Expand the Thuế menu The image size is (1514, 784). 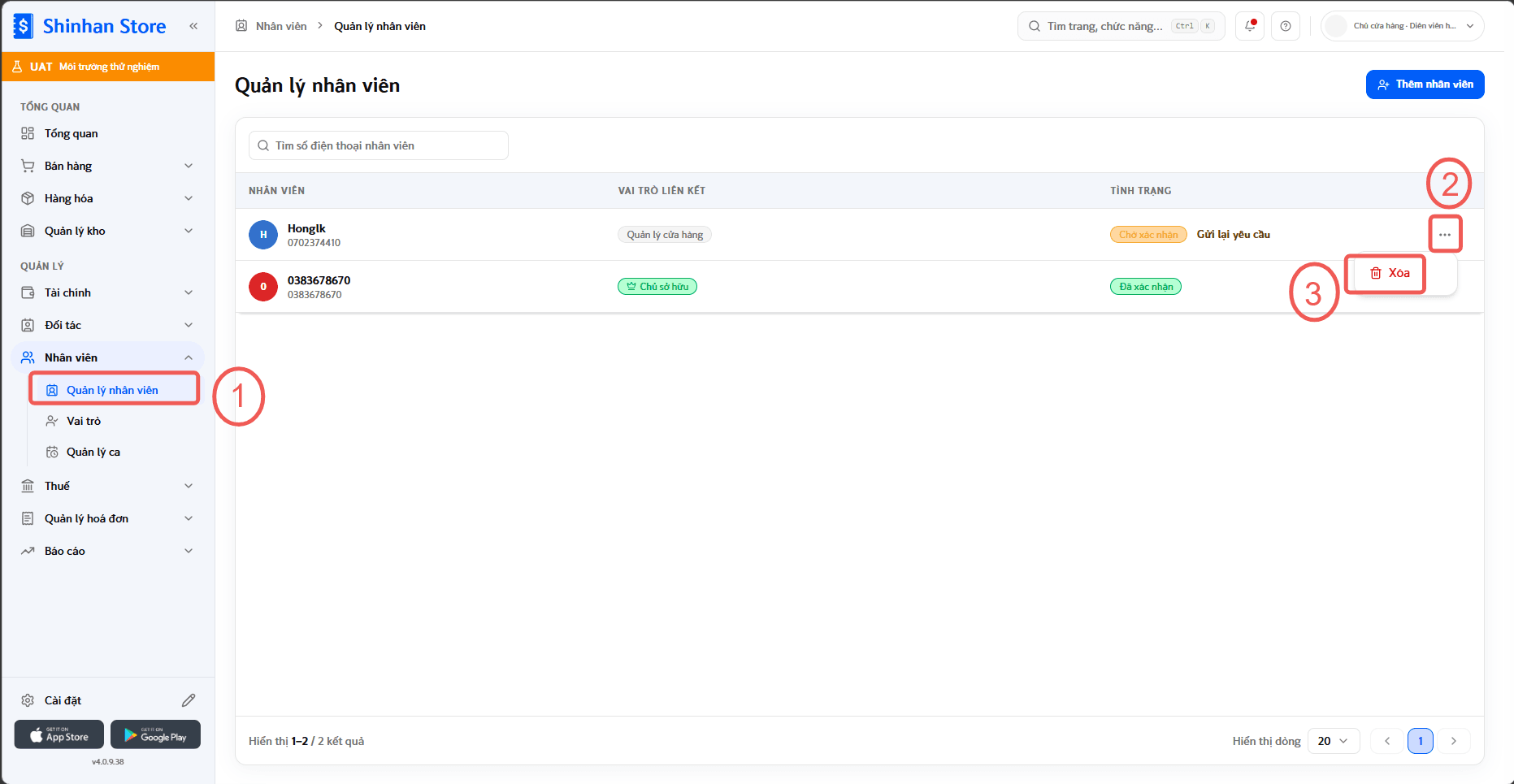click(x=107, y=486)
